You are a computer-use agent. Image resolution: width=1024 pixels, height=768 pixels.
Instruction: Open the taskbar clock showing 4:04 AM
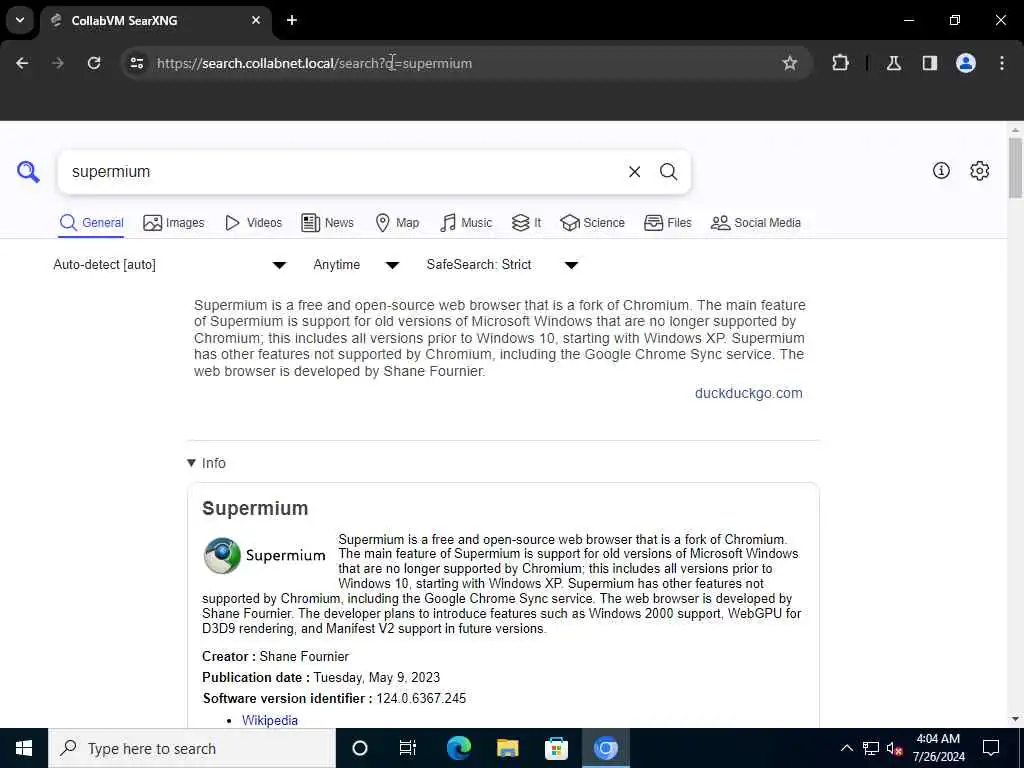click(938, 748)
